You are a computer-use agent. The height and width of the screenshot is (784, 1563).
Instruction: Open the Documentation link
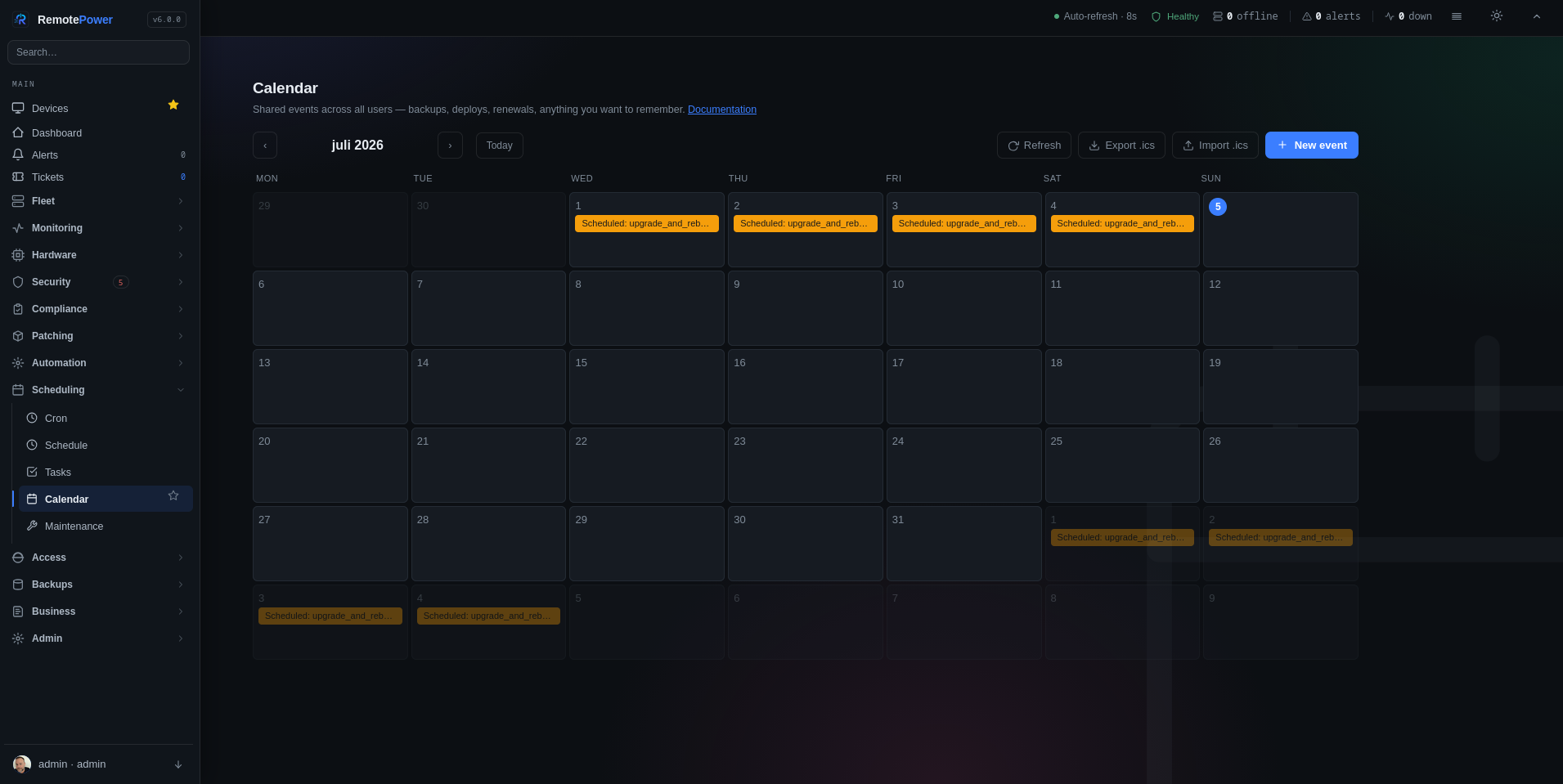coord(722,110)
